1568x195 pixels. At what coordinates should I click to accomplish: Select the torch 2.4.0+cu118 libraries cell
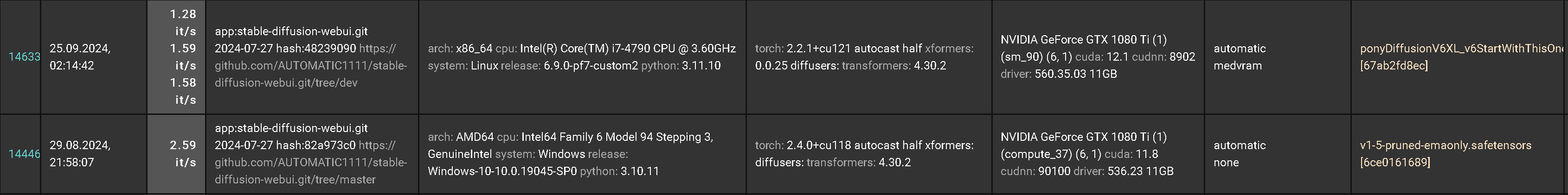click(864, 154)
